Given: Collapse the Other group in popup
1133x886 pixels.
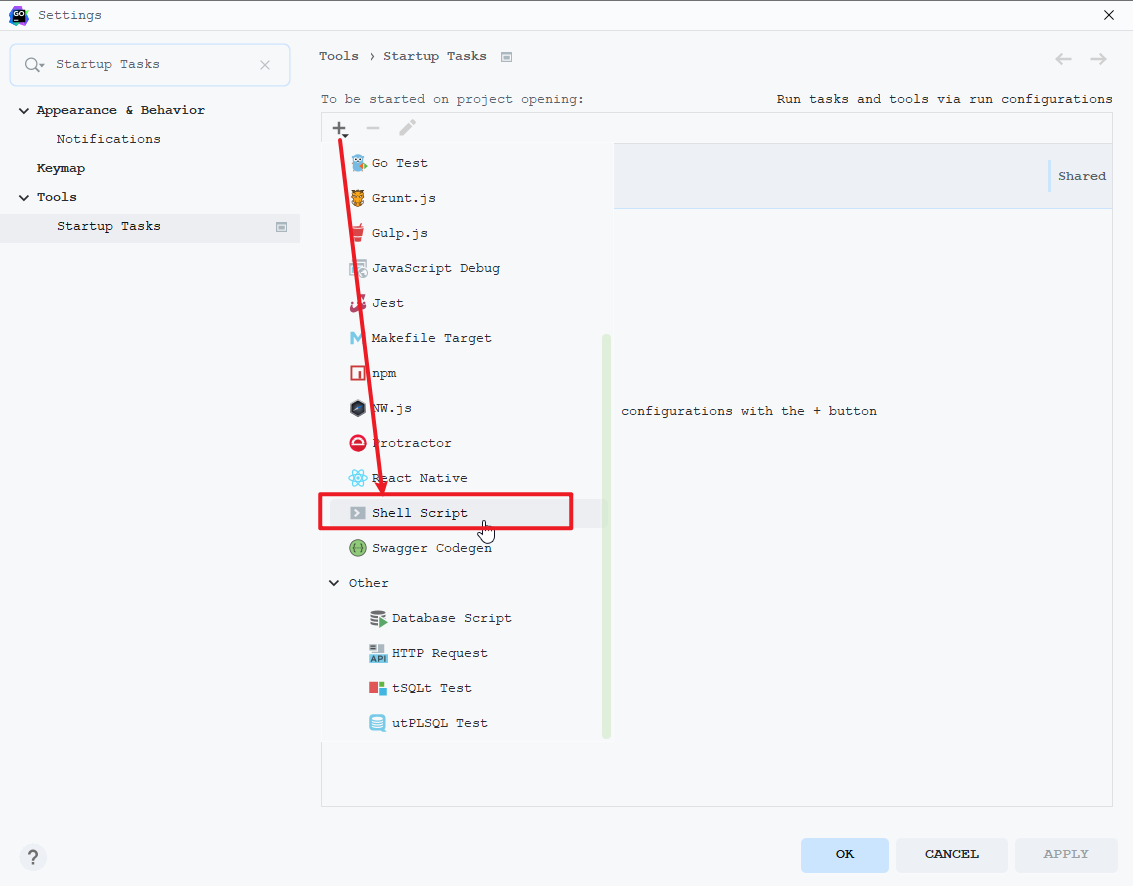Looking at the screenshot, I should pos(334,583).
